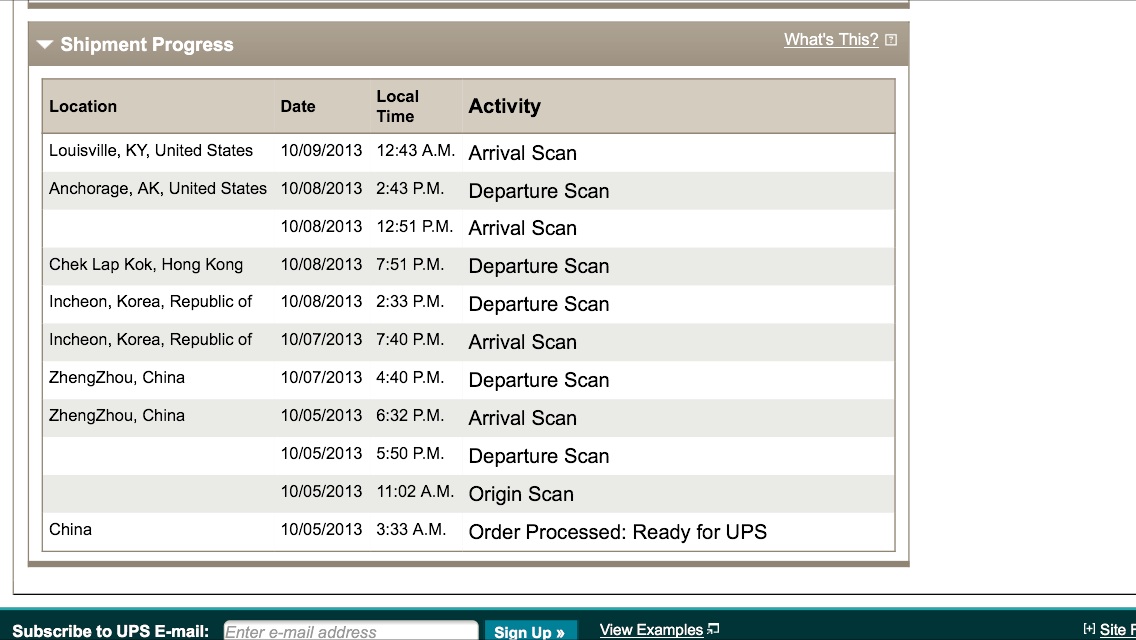1136x640 pixels.
Task: Click the help icon beside What's This?
Action: pos(891,40)
